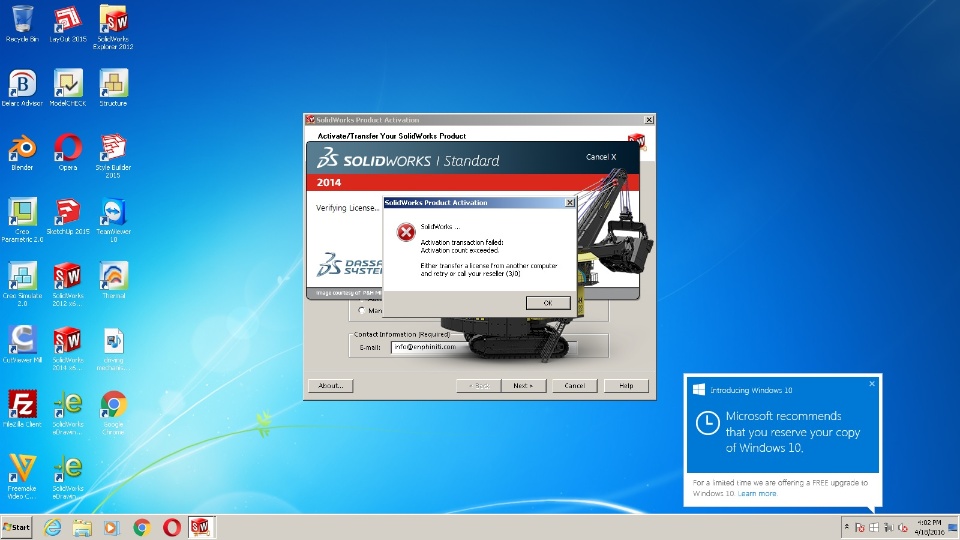This screenshot has width=960, height=540.
Task: Launch SketchUp 2015 from the desktop
Action: coord(68,217)
